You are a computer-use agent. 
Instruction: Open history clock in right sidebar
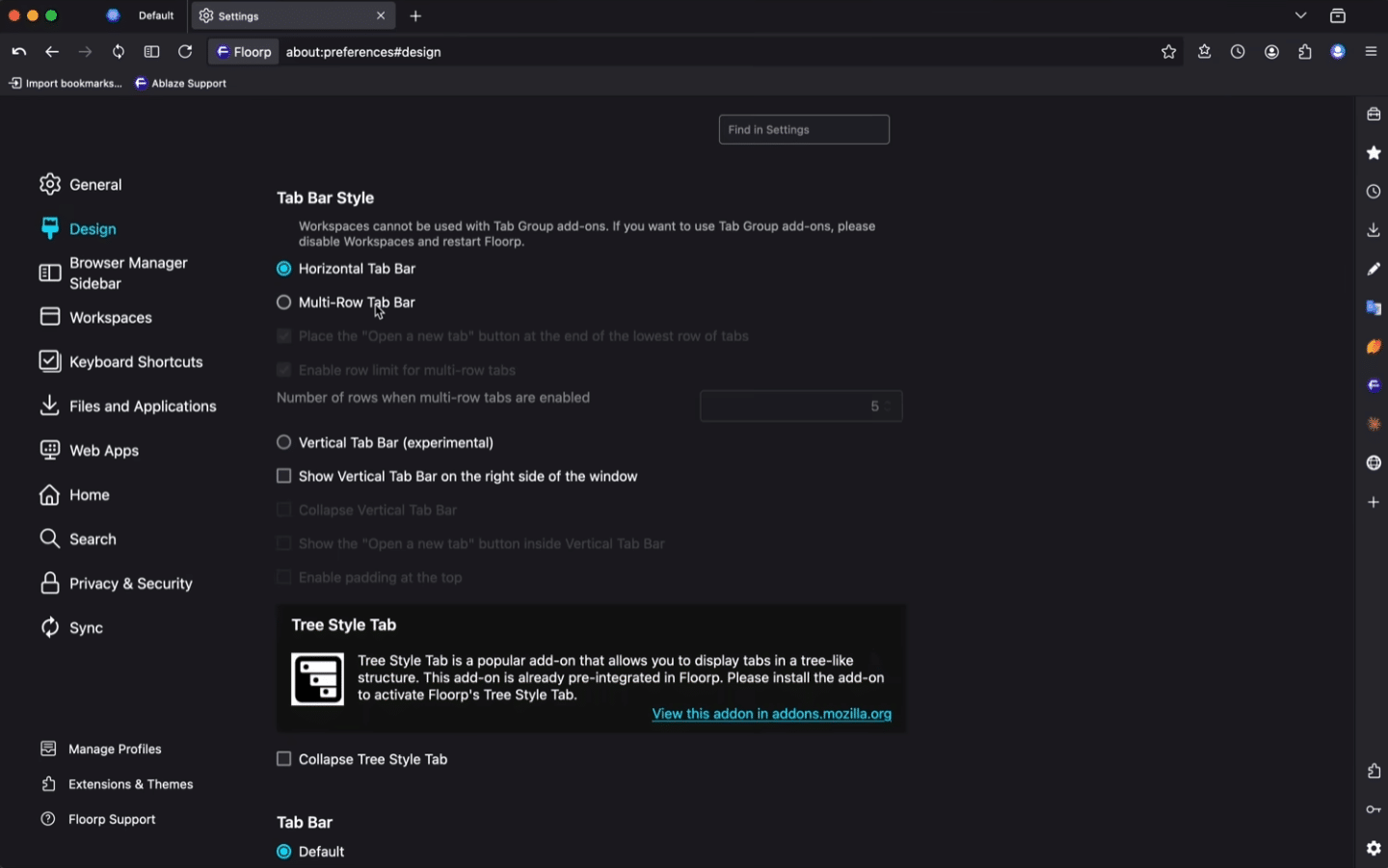click(x=1374, y=192)
